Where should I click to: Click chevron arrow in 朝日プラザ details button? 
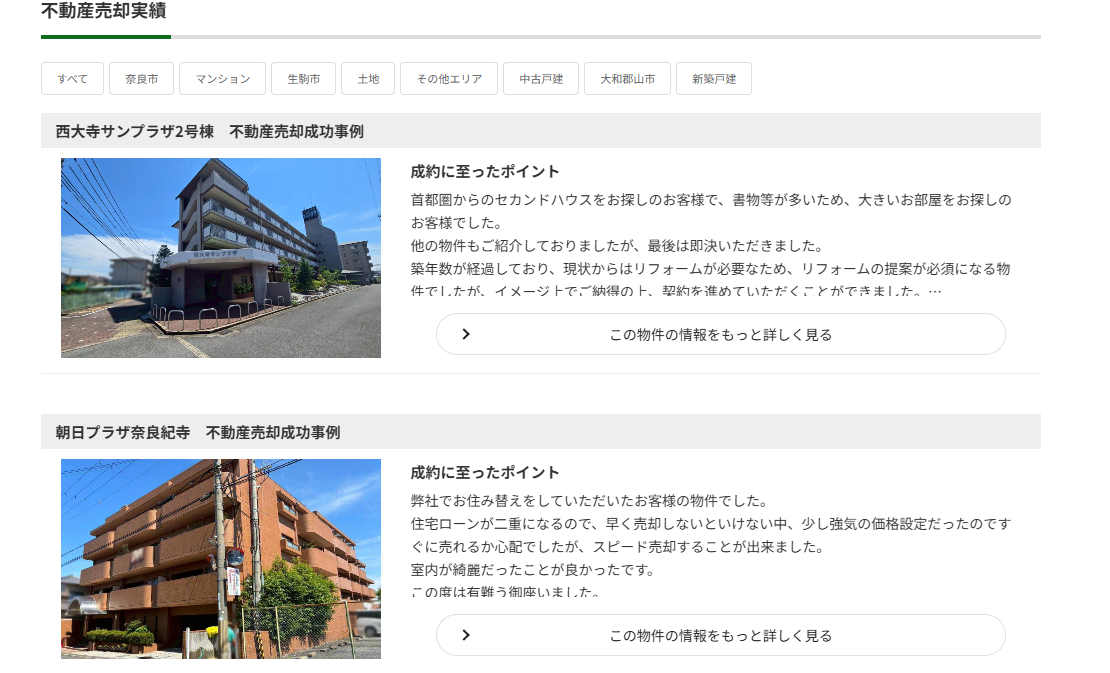[466, 635]
